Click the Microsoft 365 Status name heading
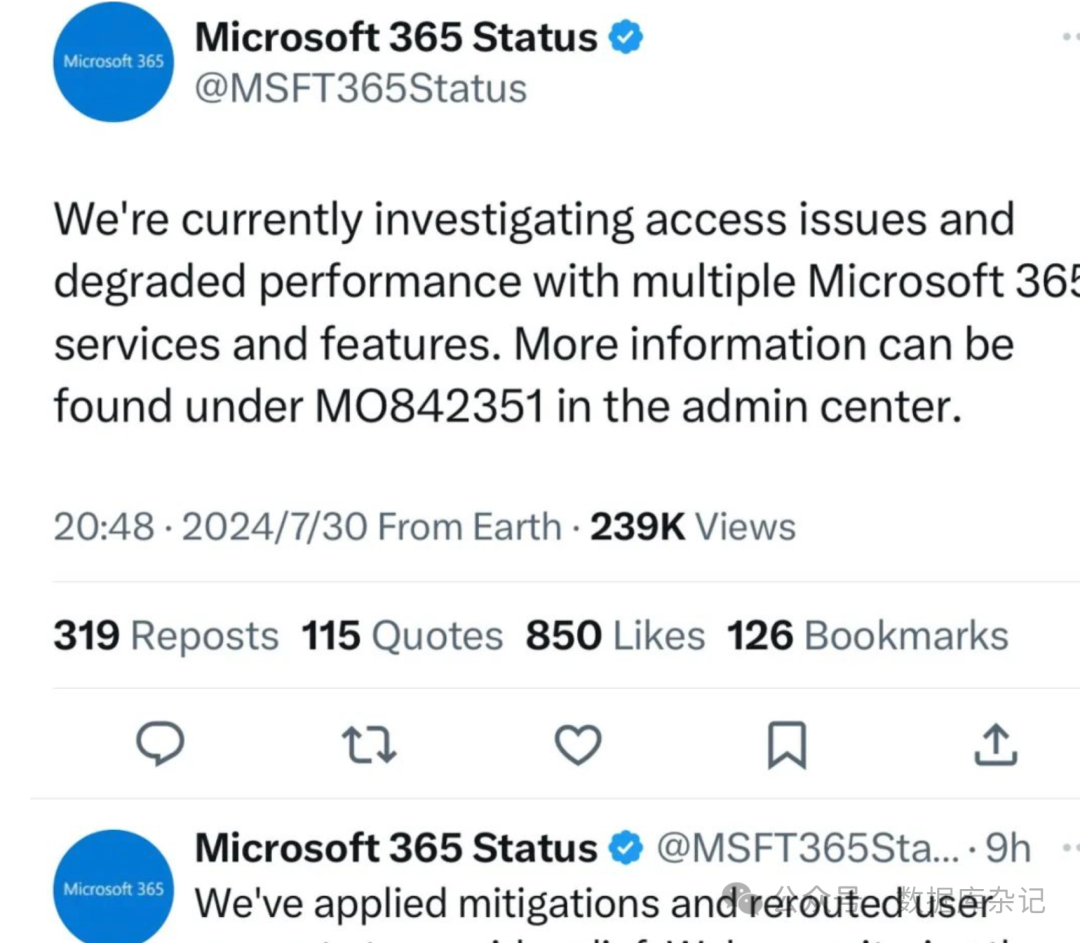 point(396,38)
